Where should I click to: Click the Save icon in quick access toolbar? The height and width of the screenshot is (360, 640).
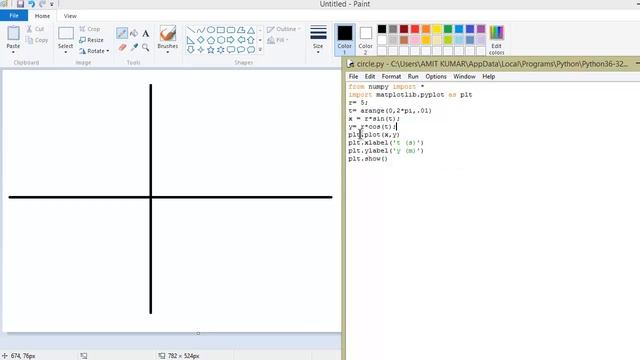pos(20,4)
